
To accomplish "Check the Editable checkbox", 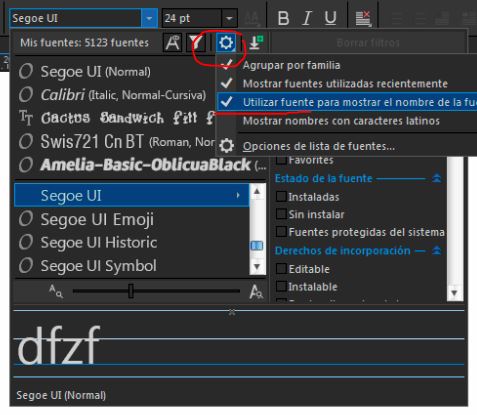I will [281, 269].
